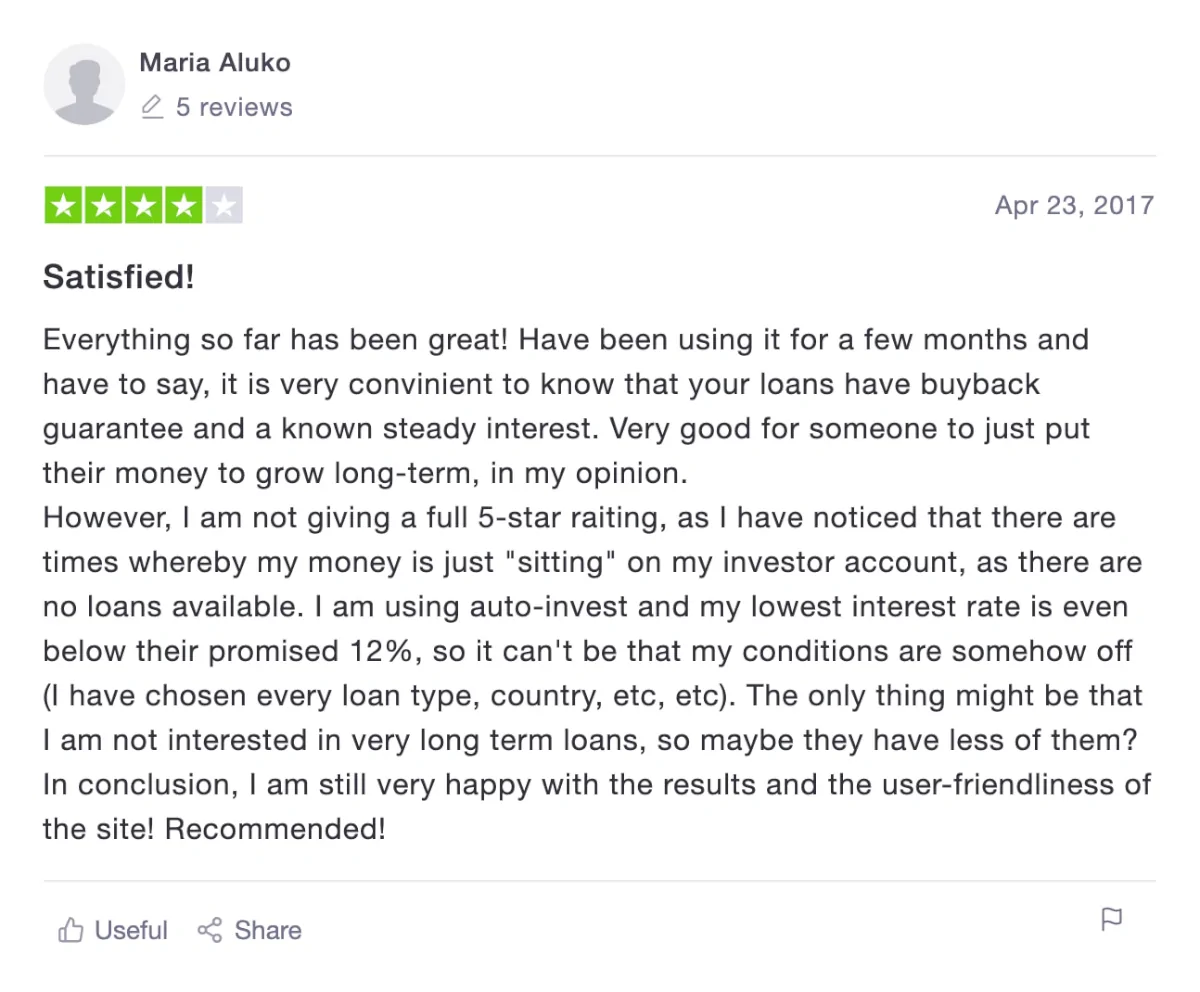Viewport: 1200px width, 992px height.
Task: Click the share network icon
Action: pyautogui.click(x=209, y=930)
